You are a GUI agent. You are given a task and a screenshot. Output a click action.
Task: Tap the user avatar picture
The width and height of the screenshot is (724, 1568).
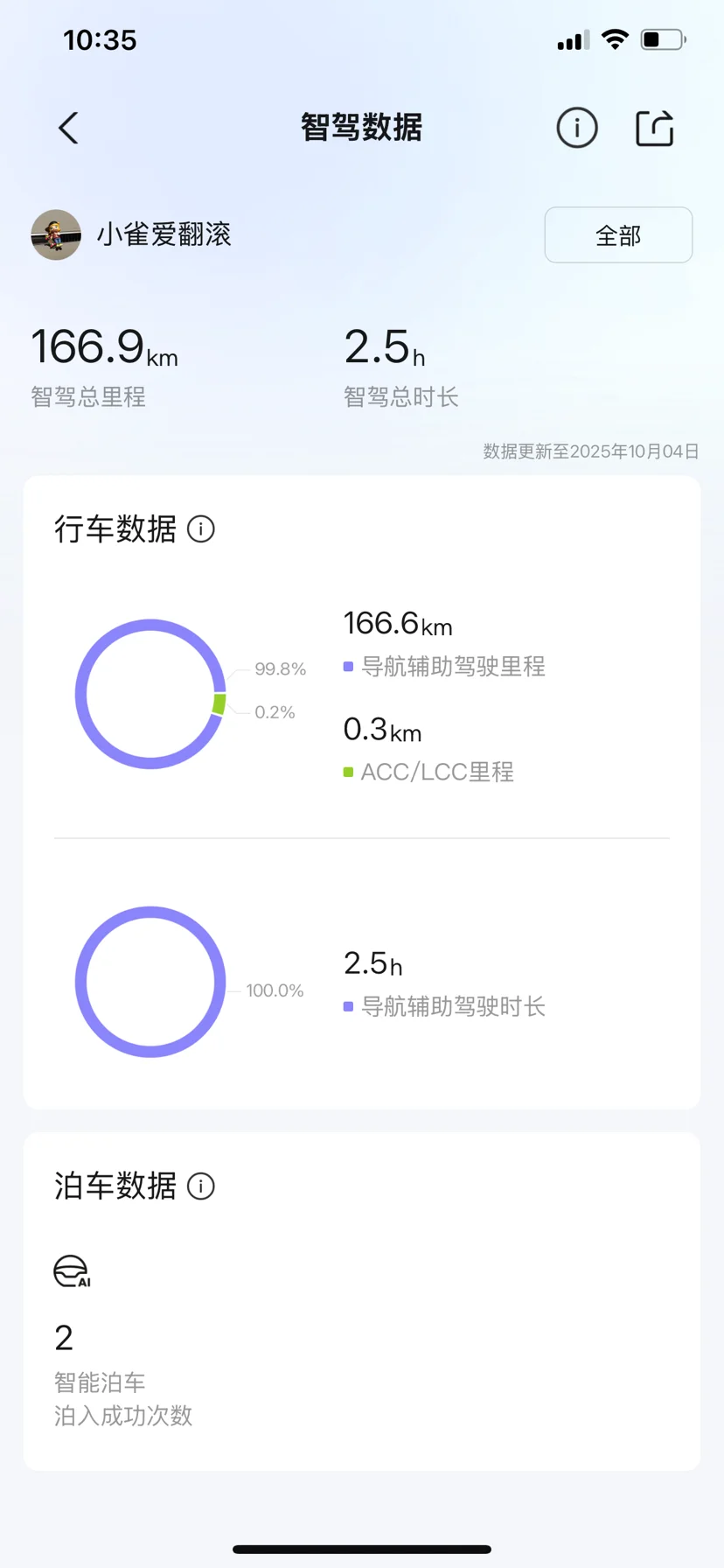coord(56,234)
